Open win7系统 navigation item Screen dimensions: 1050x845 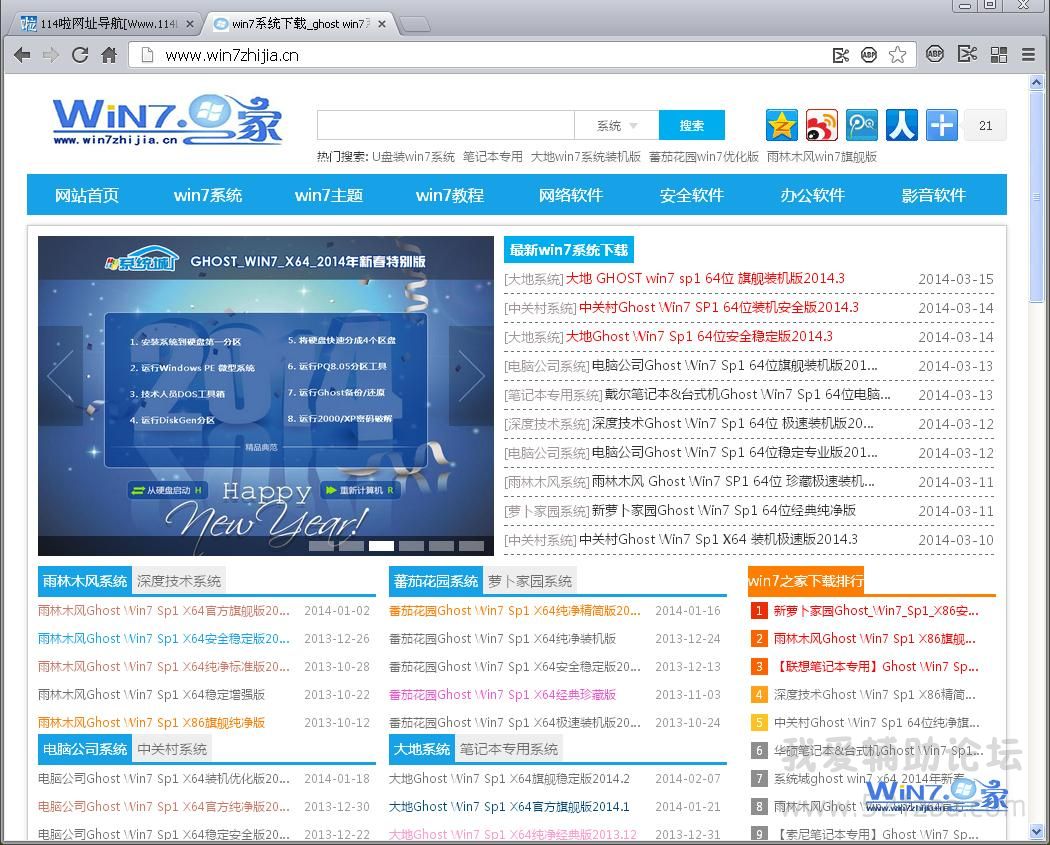[208, 195]
